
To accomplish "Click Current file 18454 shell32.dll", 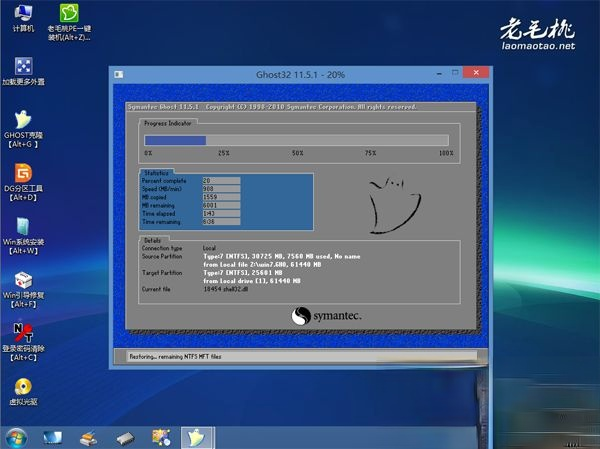I will [226, 289].
